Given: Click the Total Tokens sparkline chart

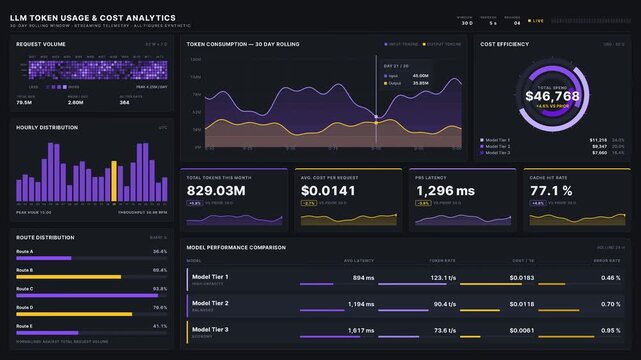Looking at the screenshot, I should pyautogui.click(x=234, y=219).
